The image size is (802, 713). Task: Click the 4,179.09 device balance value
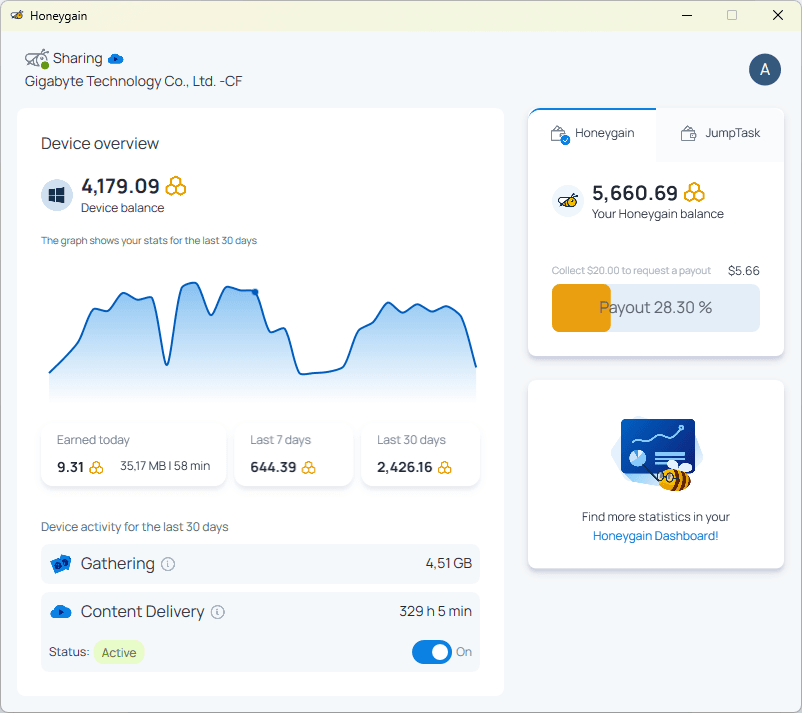point(121,187)
